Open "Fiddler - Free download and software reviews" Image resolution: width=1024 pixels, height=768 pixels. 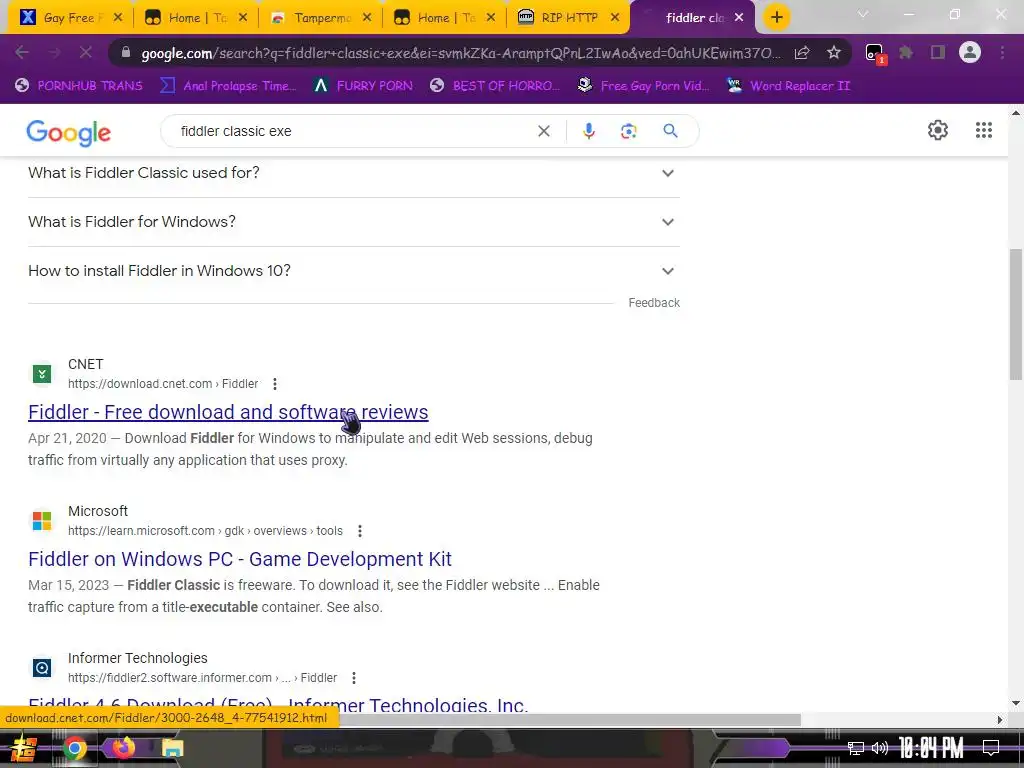228,412
